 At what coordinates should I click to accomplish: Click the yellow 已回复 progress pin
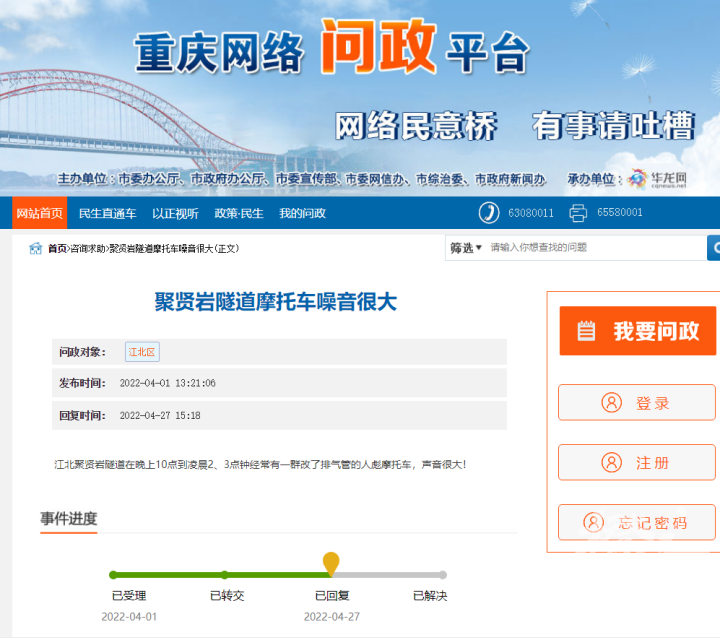click(331, 564)
